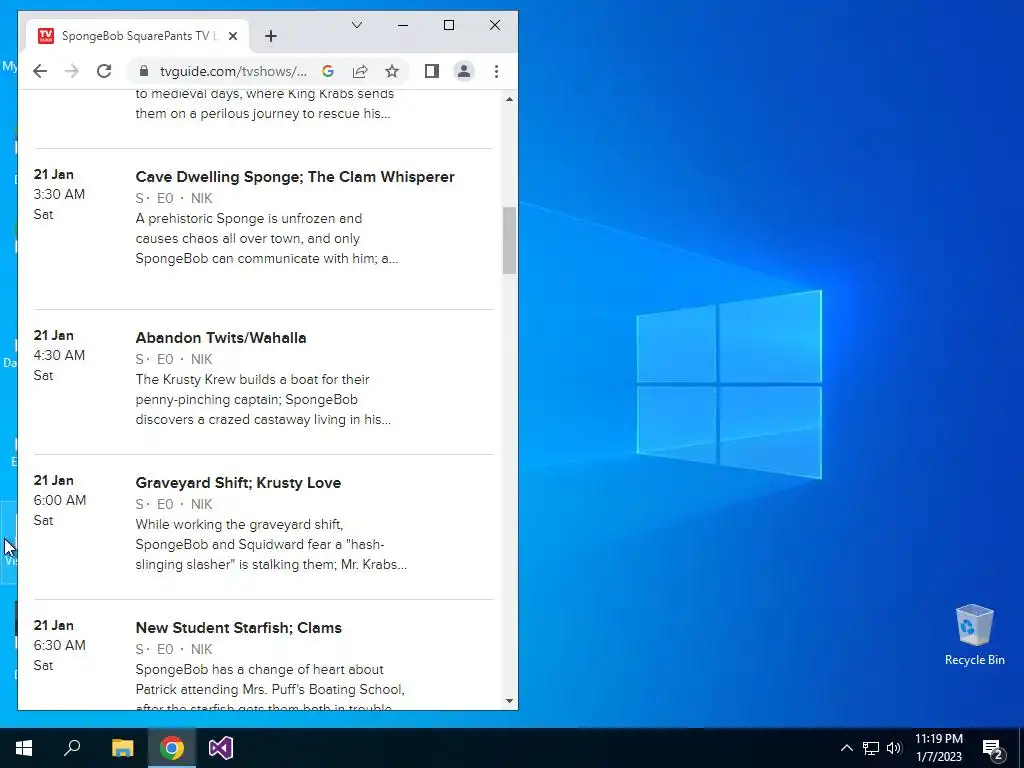Open the Chrome three-dot menu
The height and width of the screenshot is (768, 1024).
pyautogui.click(x=496, y=71)
